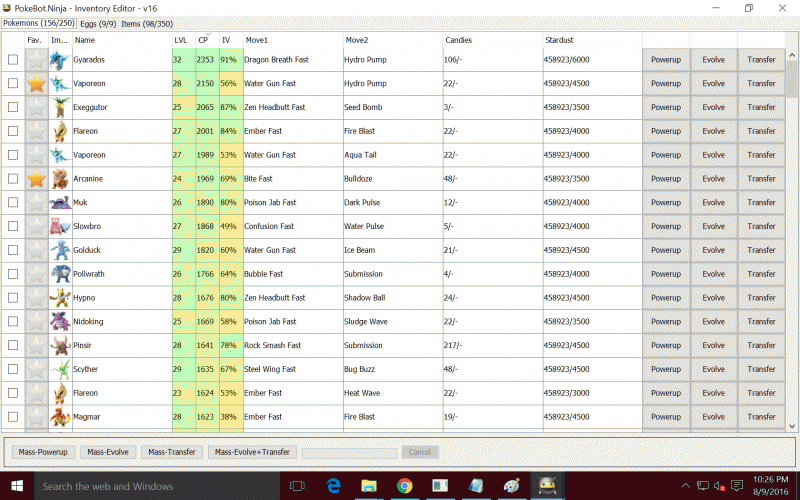This screenshot has height=500, width=800.
Task: Click the Mass-Powerup button
Action: [43, 452]
